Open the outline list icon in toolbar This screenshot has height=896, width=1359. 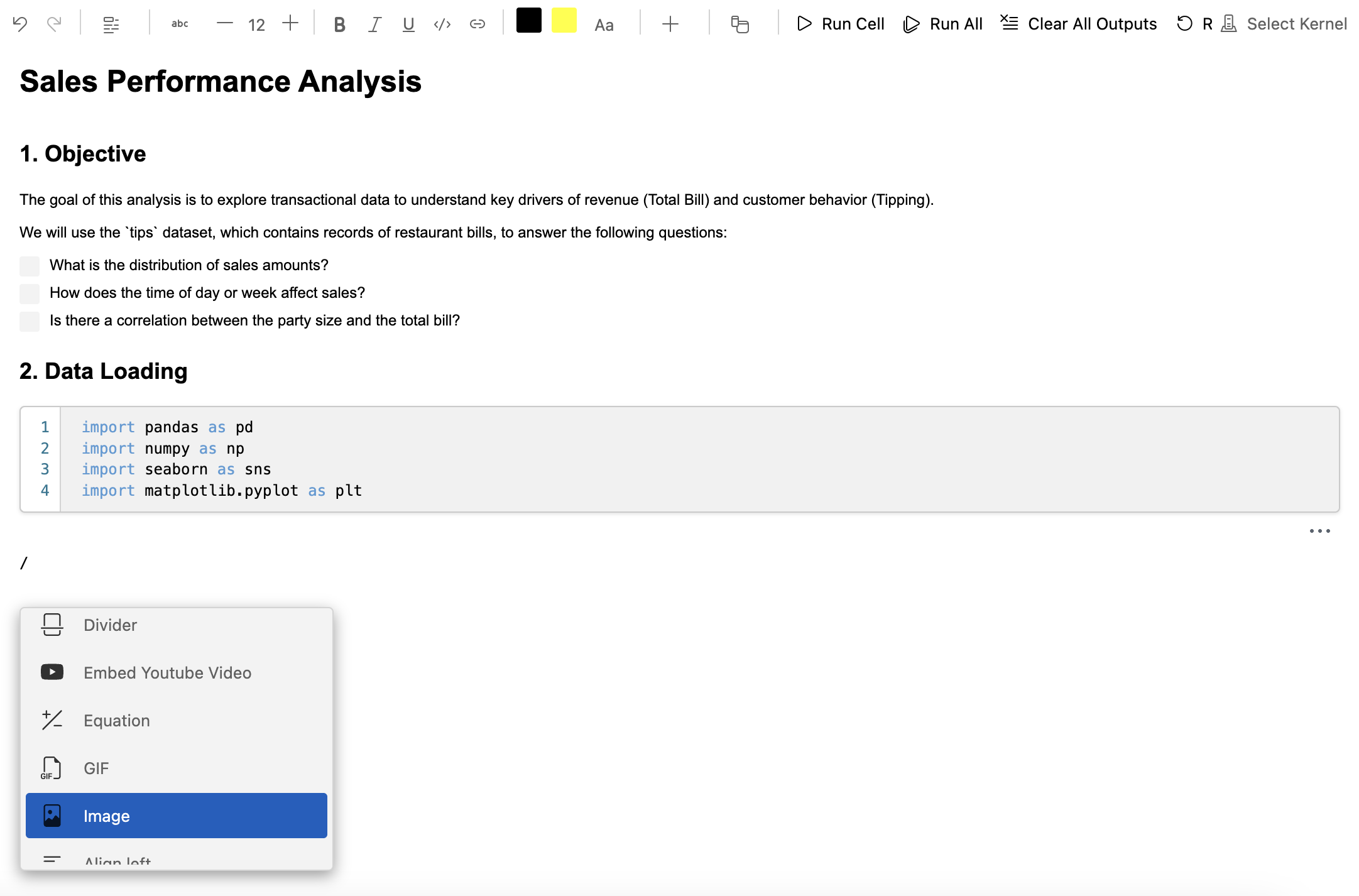[x=111, y=24]
